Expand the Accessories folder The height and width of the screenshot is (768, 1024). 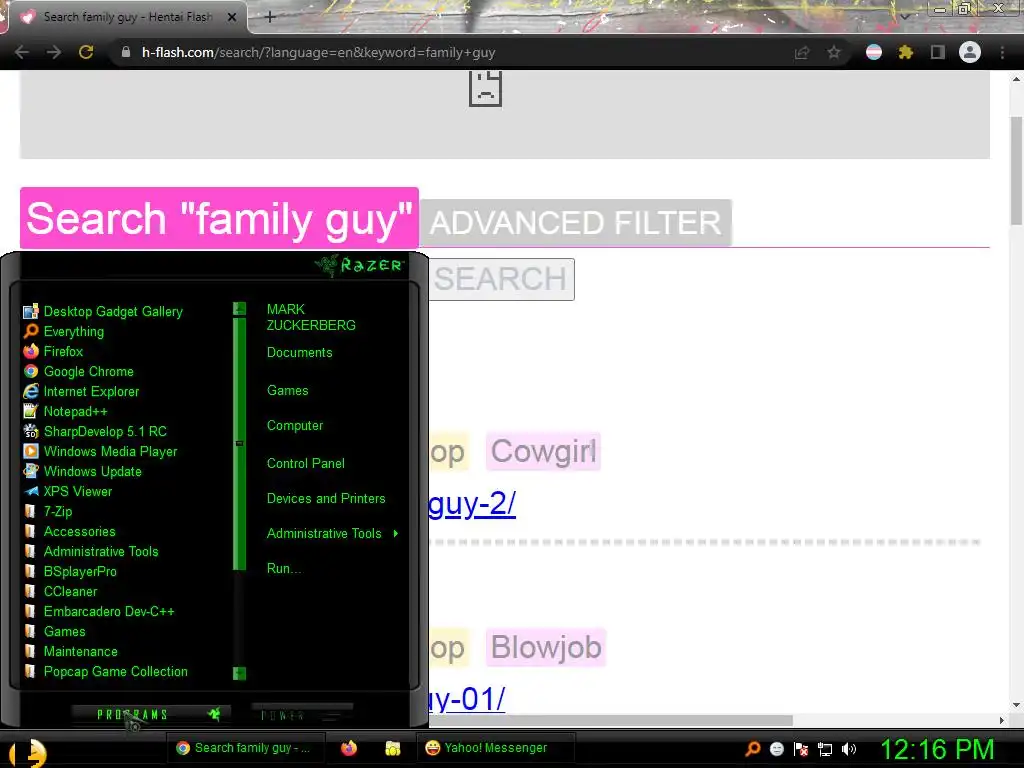coord(70,532)
